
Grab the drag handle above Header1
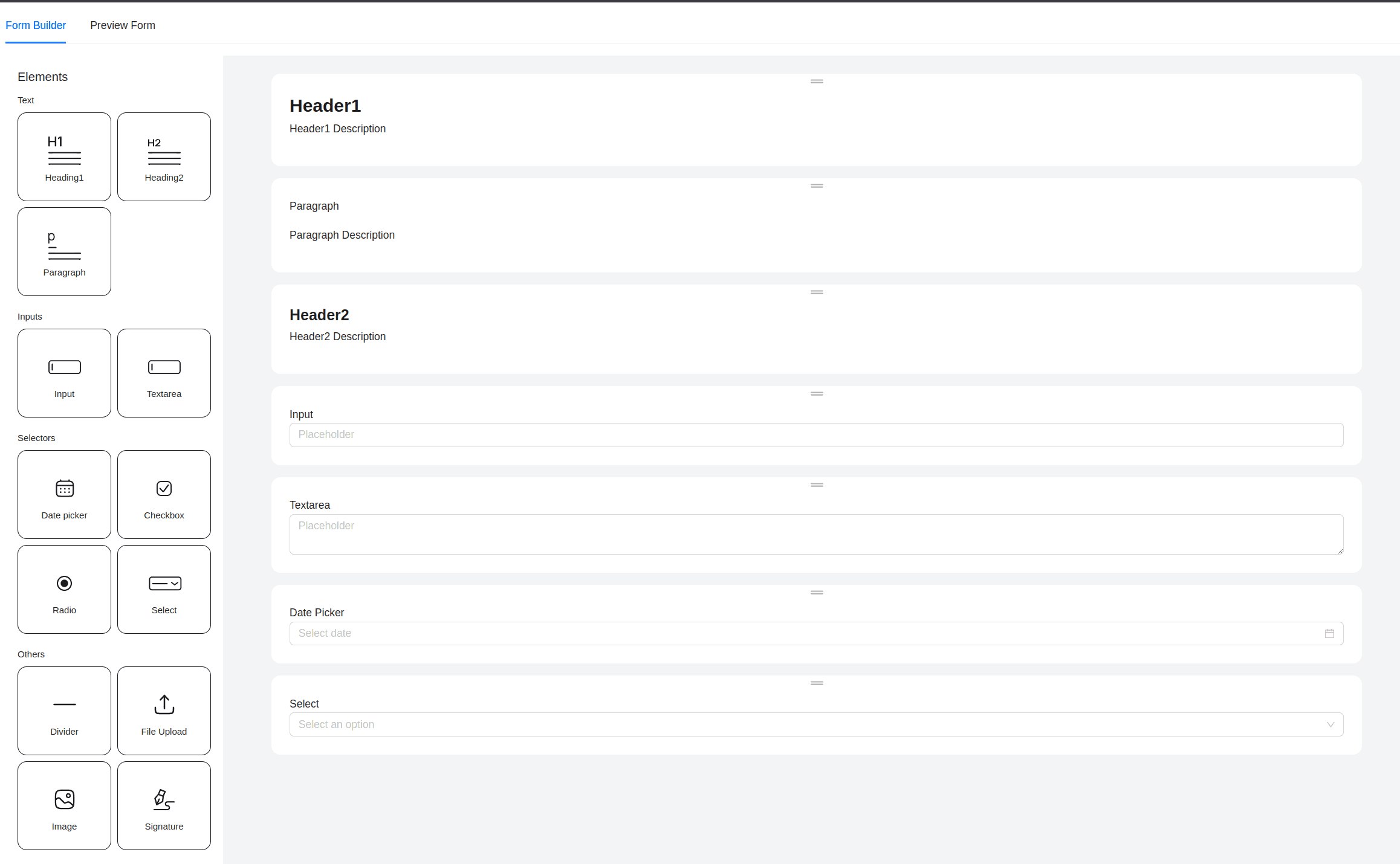[x=816, y=81]
